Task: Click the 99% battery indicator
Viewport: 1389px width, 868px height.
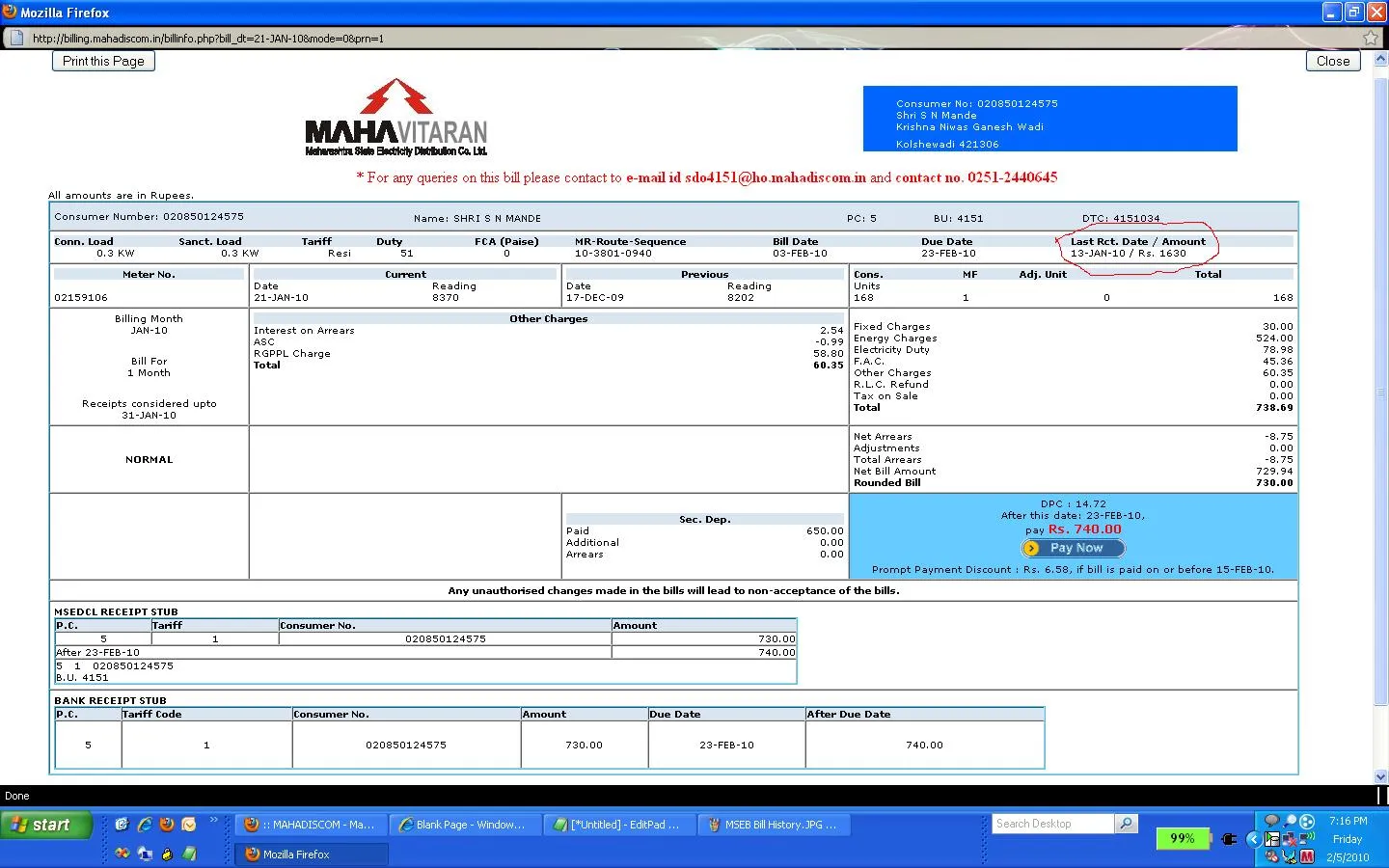Action: [x=1183, y=838]
